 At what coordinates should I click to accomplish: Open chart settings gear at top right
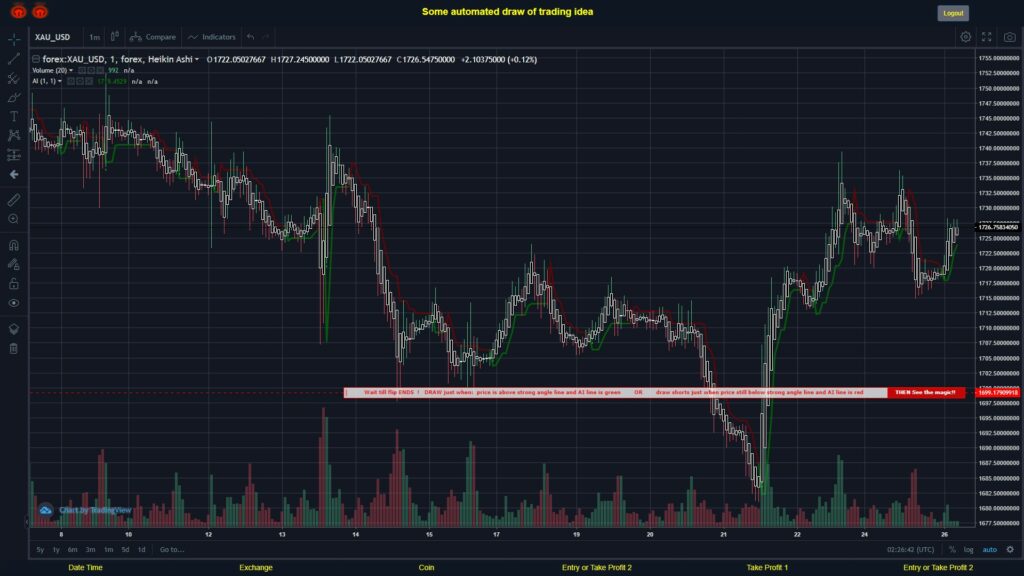click(965, 37)
